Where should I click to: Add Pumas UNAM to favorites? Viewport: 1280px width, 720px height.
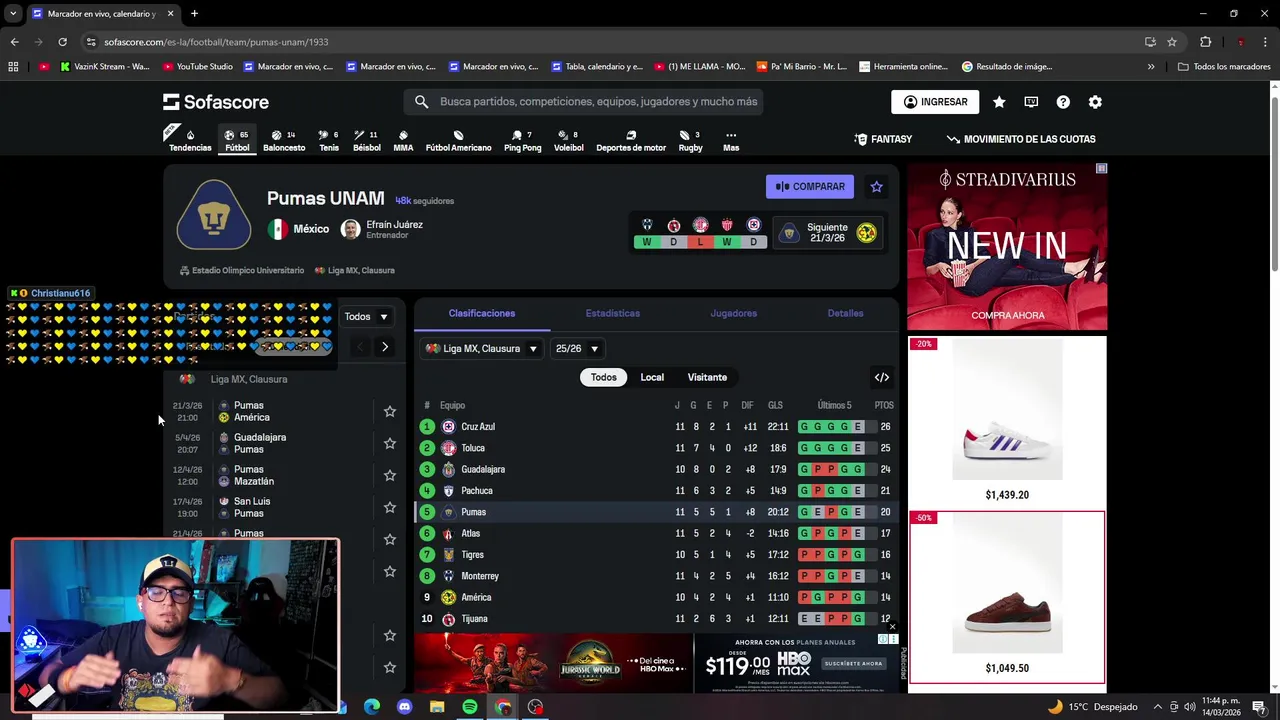tap(877, 186)
